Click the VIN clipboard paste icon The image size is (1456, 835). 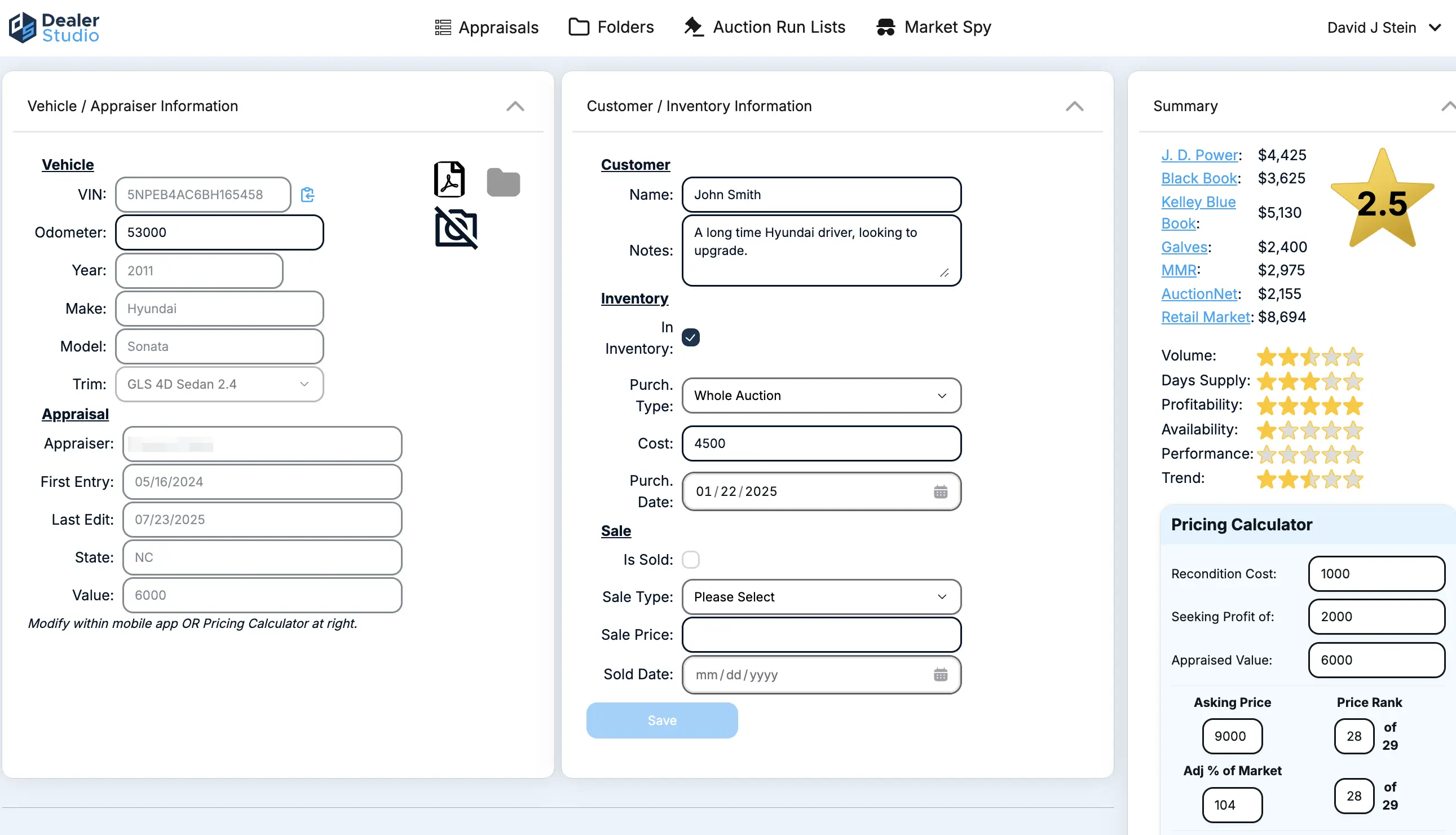[308, 195]
